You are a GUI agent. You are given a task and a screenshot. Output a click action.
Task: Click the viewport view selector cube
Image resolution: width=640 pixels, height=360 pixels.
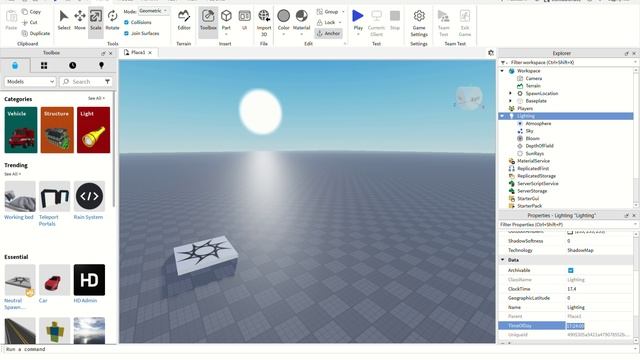point(469,98)
